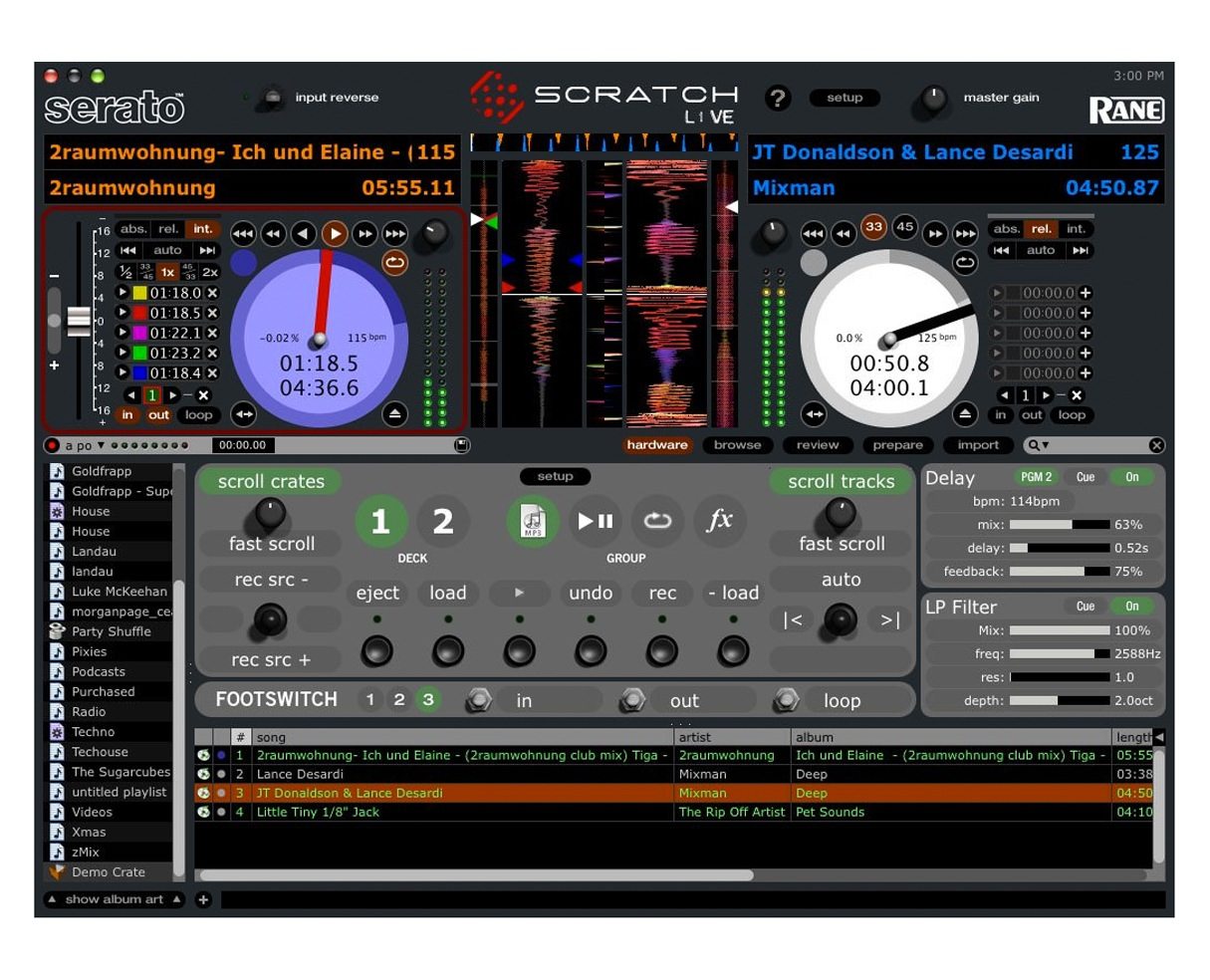Toggle the LP Filter Cue button
1210x980 pixels.
pyautogui.click(x=1086, y=607)
